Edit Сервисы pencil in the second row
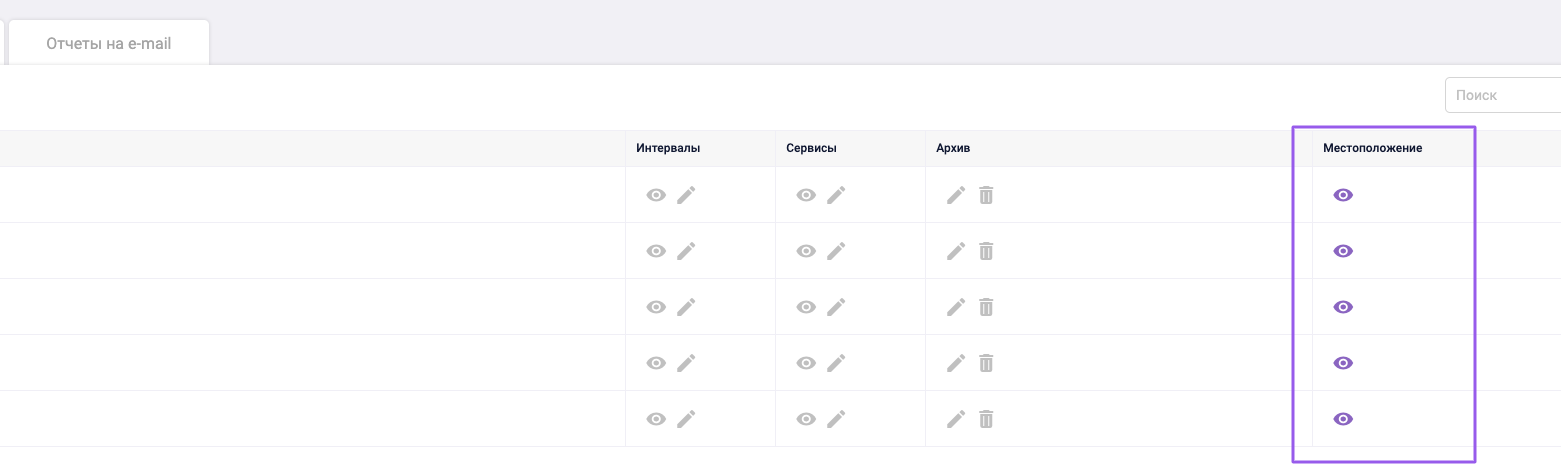Screen dimensions: 1561x473 836,251
